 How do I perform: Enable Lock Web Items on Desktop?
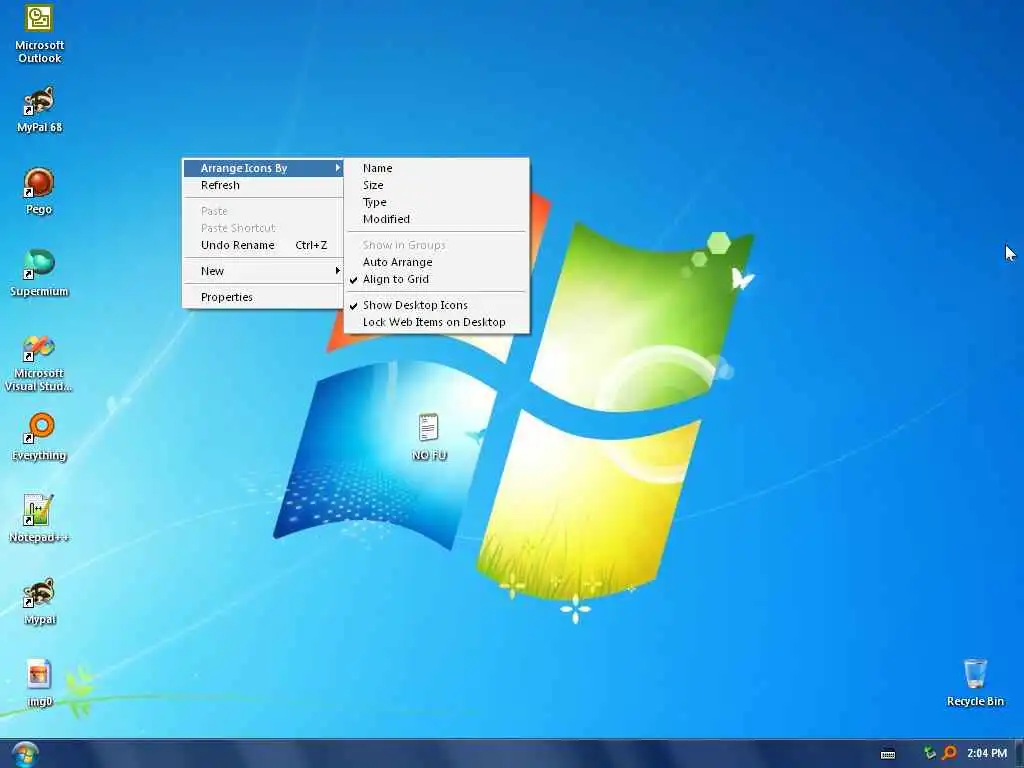coord(437,322)
